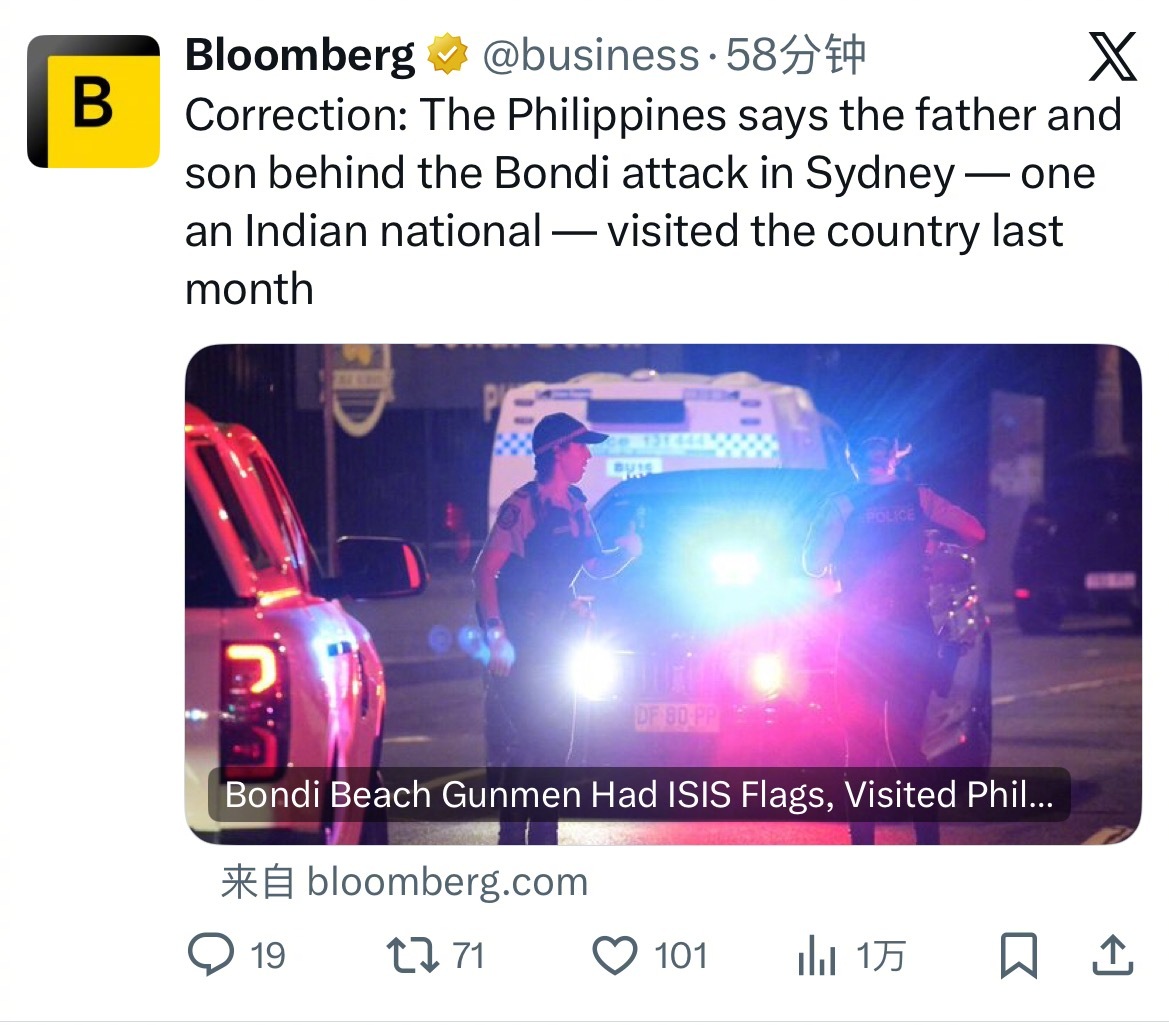Open the 来自 bloomberg.com source link
The width and height of the screenshot is (1169, 1025).
404,882
